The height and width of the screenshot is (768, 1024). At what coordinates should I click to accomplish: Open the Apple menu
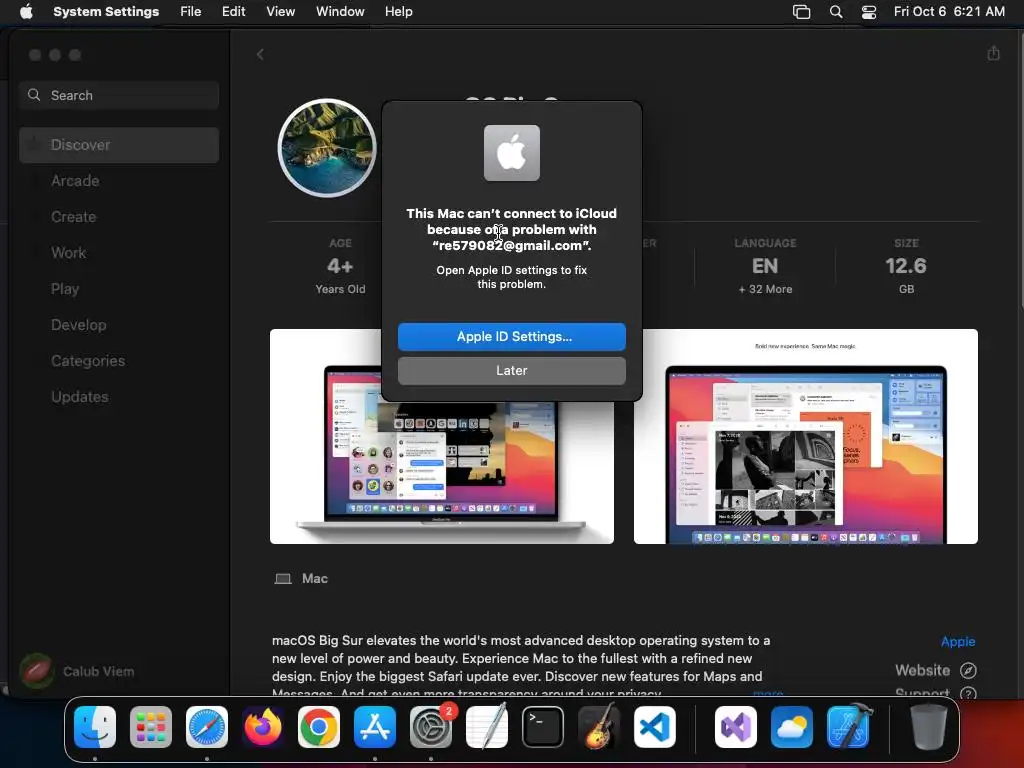(x=26, y=12)
